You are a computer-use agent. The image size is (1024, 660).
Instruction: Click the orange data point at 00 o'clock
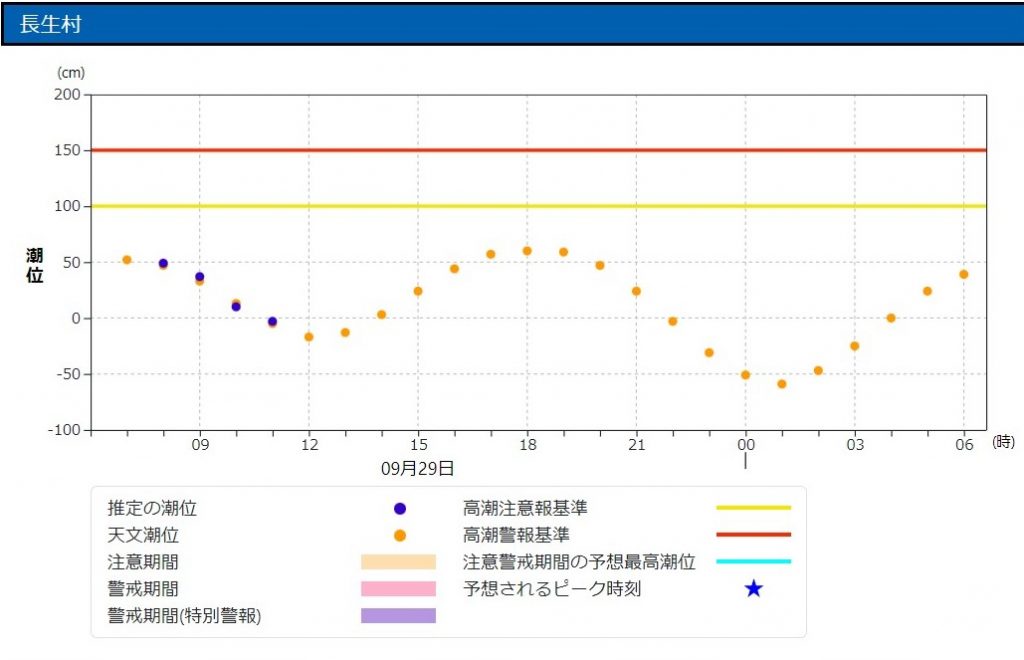[x=745, y=375]
